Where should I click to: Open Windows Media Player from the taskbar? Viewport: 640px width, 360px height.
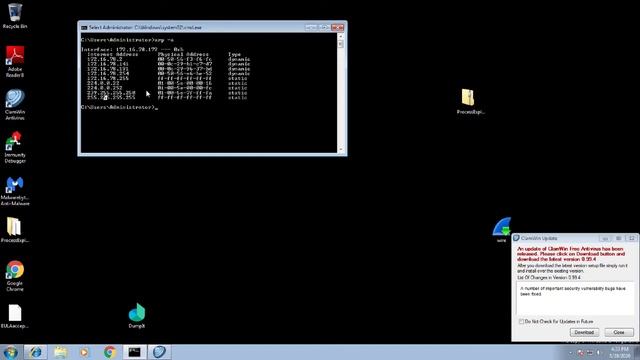[84, 352]
